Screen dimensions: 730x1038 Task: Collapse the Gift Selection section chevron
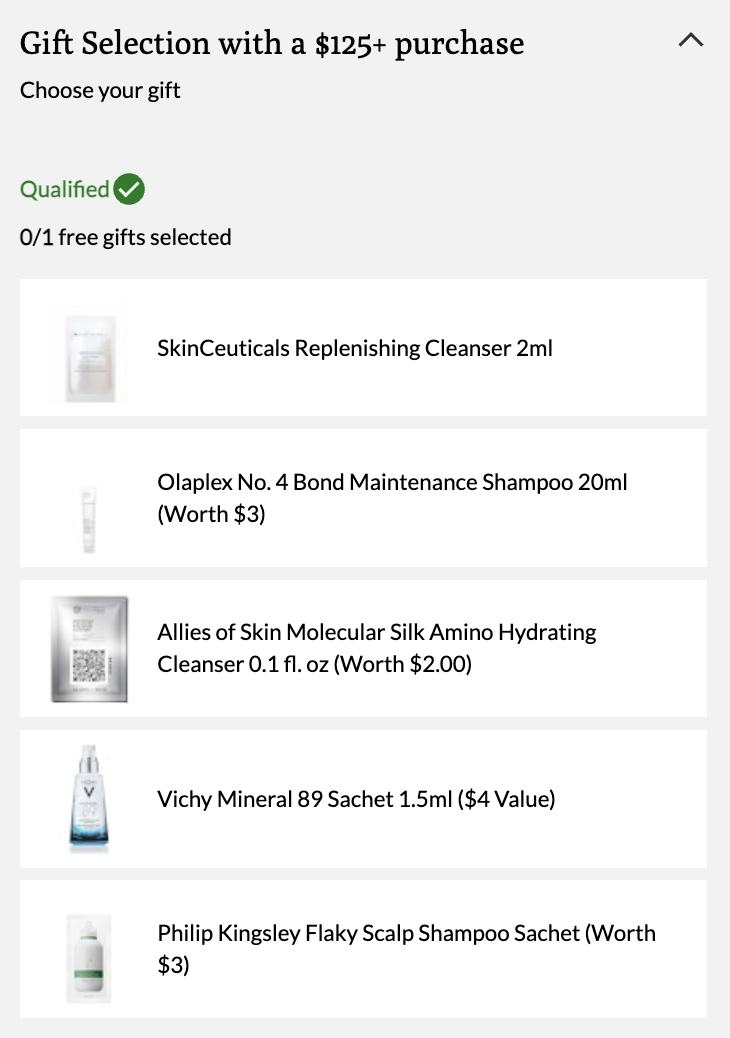[x=690, y=40]
